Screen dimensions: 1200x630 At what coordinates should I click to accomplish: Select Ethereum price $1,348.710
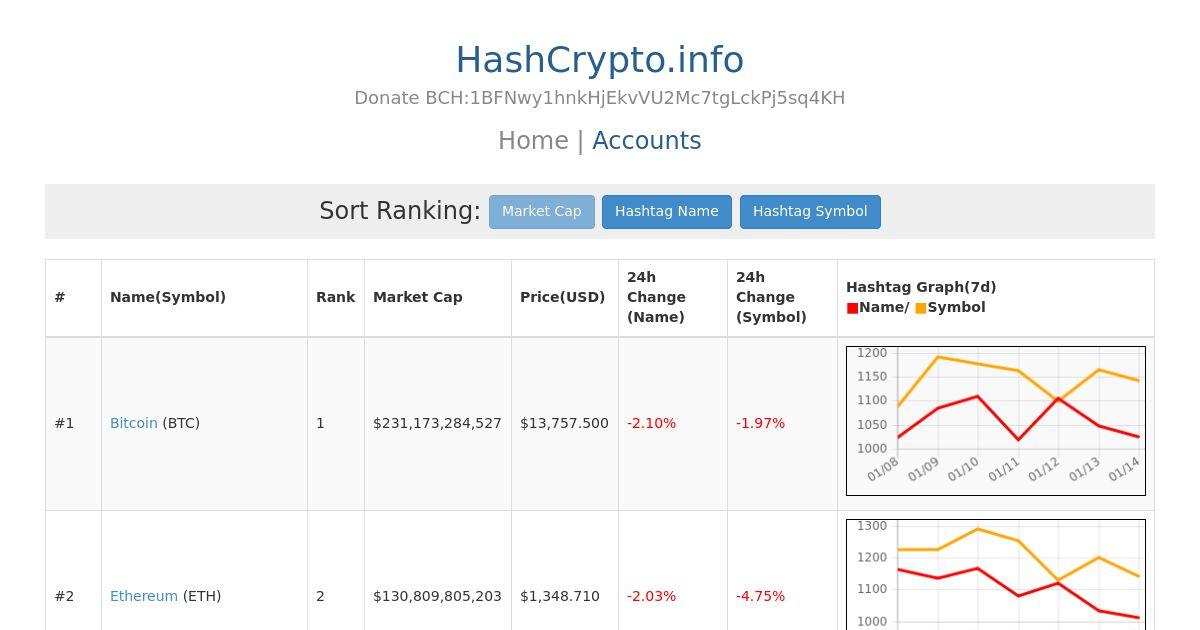pyautogui.click(x=560, y=597)
